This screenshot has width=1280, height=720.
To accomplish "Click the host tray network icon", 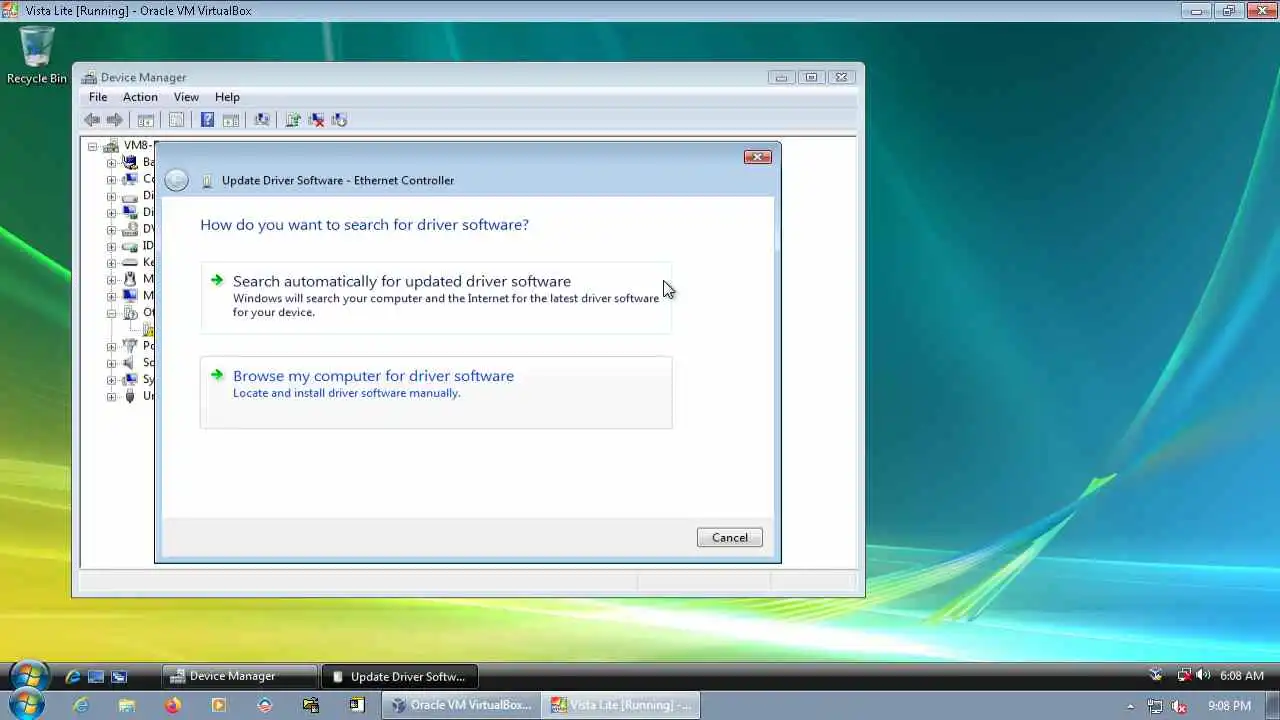I will click(x=1155, y=706).
